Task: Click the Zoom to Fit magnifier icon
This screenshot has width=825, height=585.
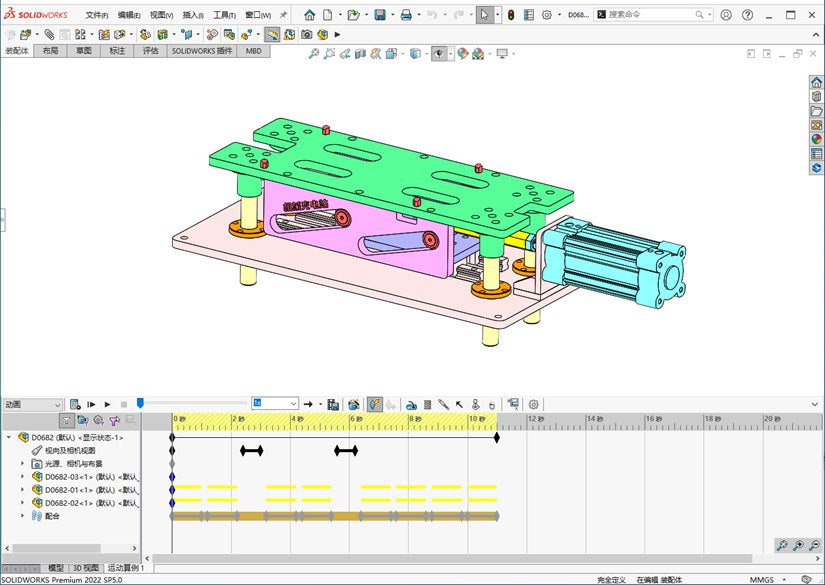Action: [314, 53]
